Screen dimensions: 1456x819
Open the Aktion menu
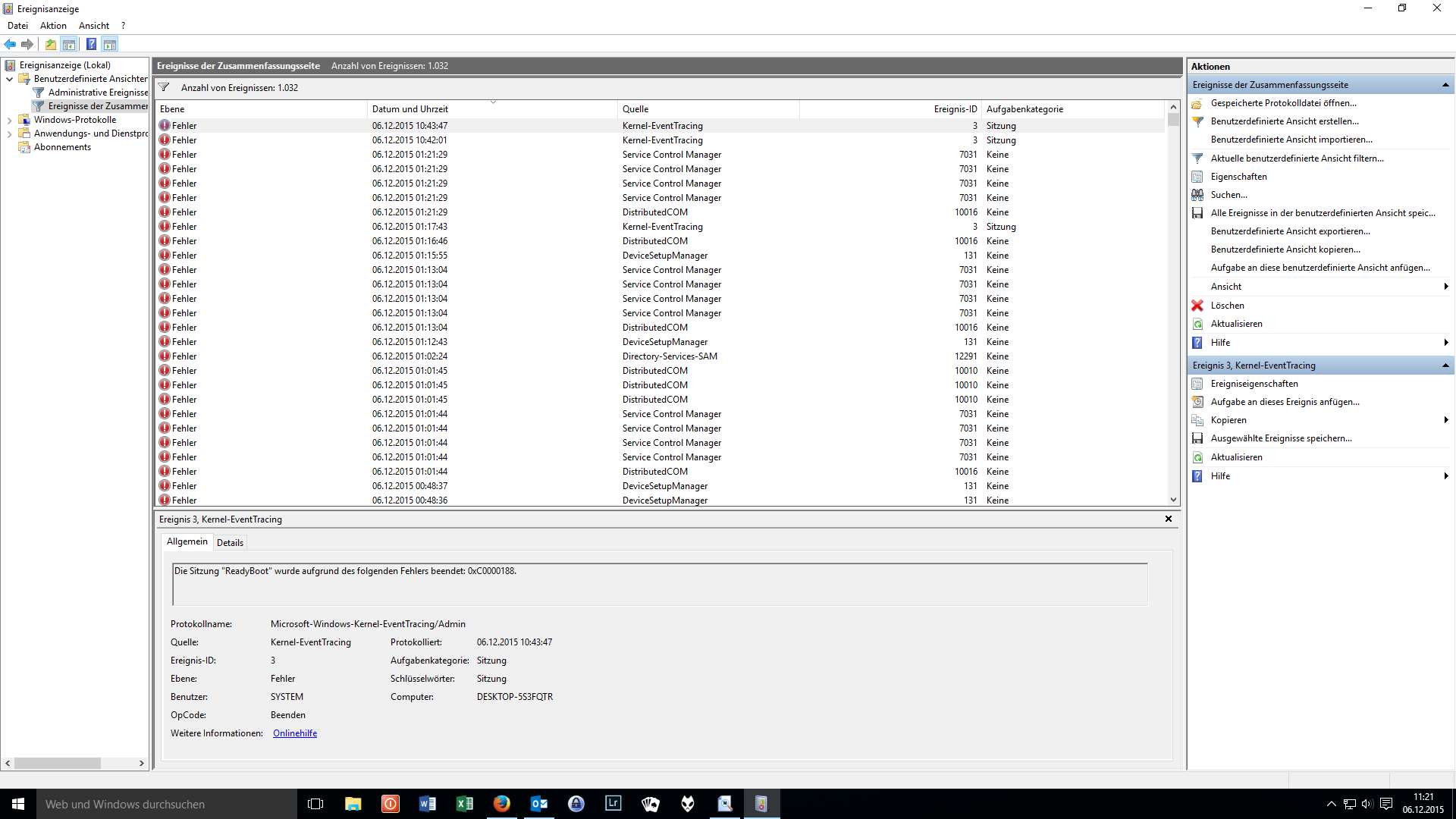tap(53, 26)
